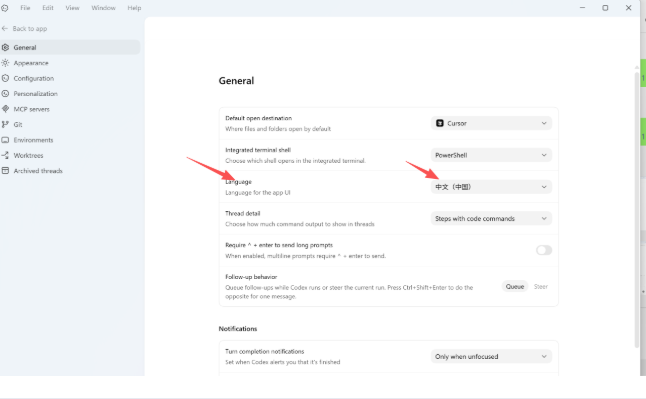The height and width of the screenshot is (399, 646).
Task: Click the Environments monitor icon
Action: 5,140
